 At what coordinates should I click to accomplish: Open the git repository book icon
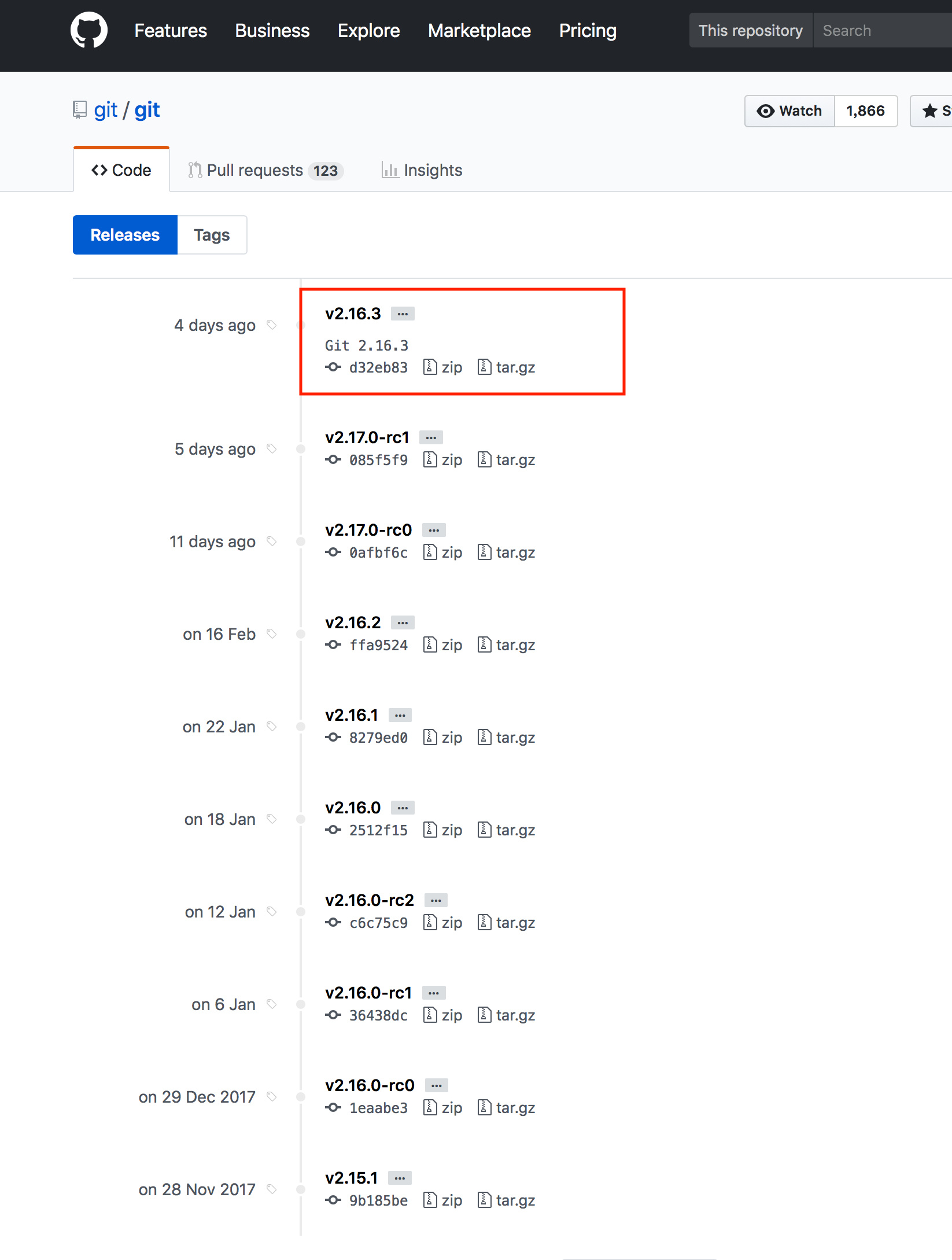(x=79, y=109)
